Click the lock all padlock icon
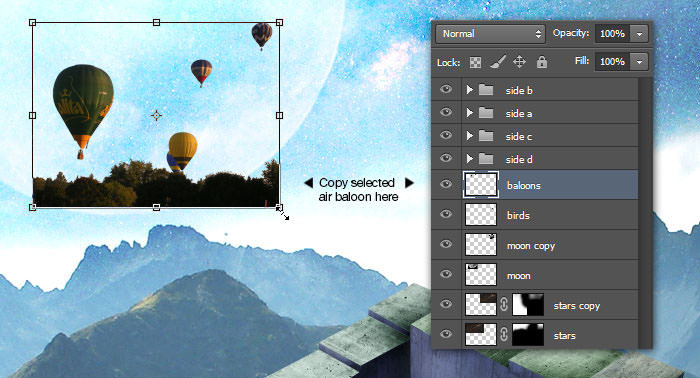This screenshot has height=378, width=700. point(542,62)
